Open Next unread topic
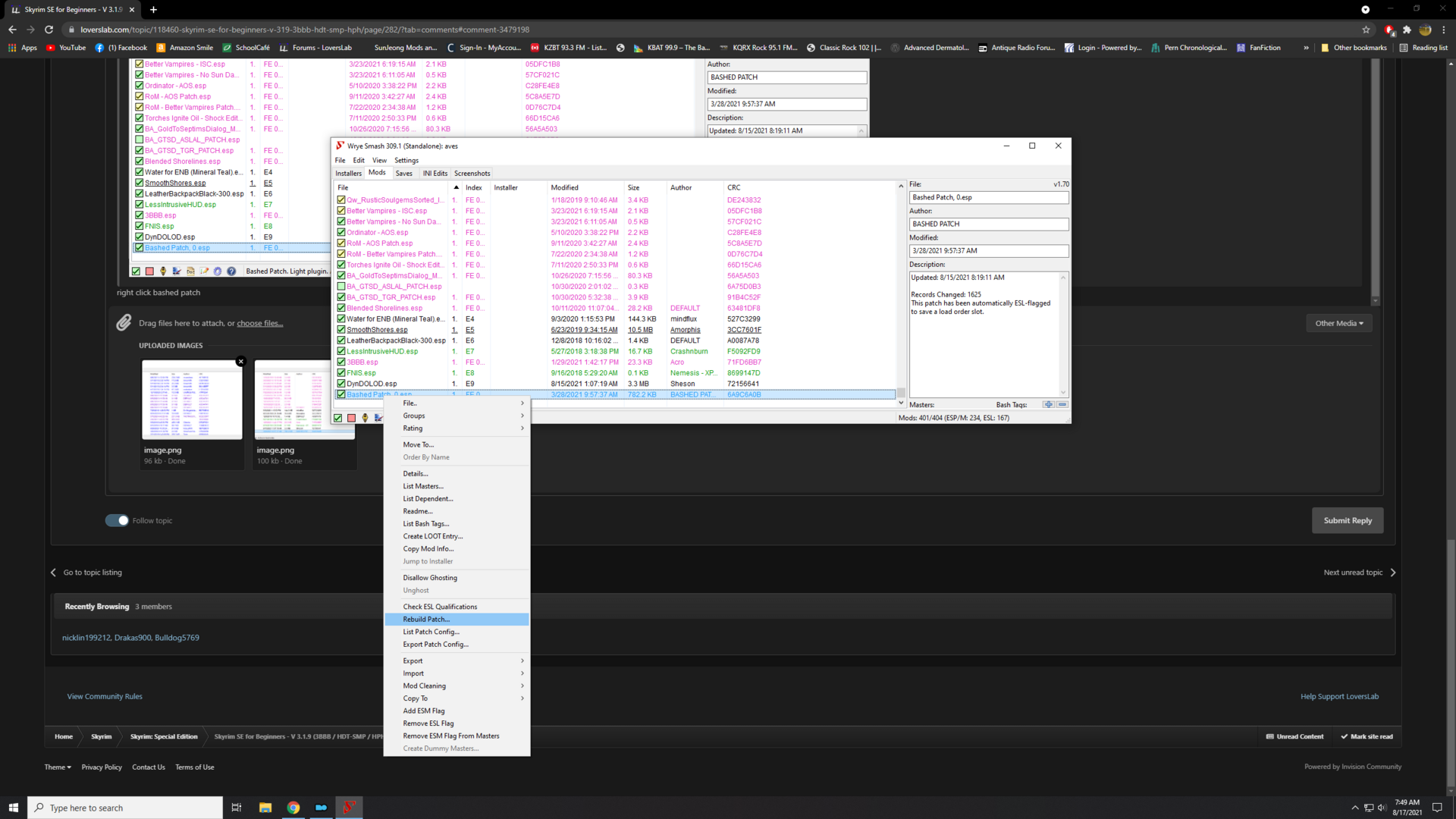The height and width of the screenshot is (819, 1456). [x=1360, y=573]
